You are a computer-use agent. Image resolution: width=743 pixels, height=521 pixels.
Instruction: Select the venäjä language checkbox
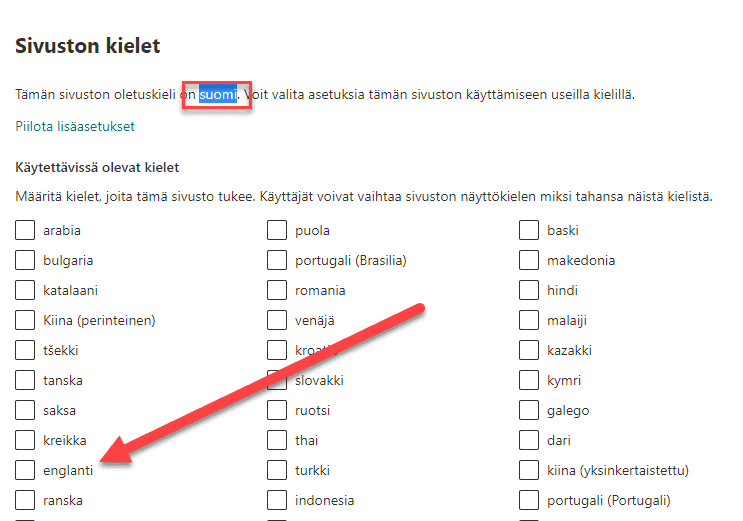(x=277, y=321)
